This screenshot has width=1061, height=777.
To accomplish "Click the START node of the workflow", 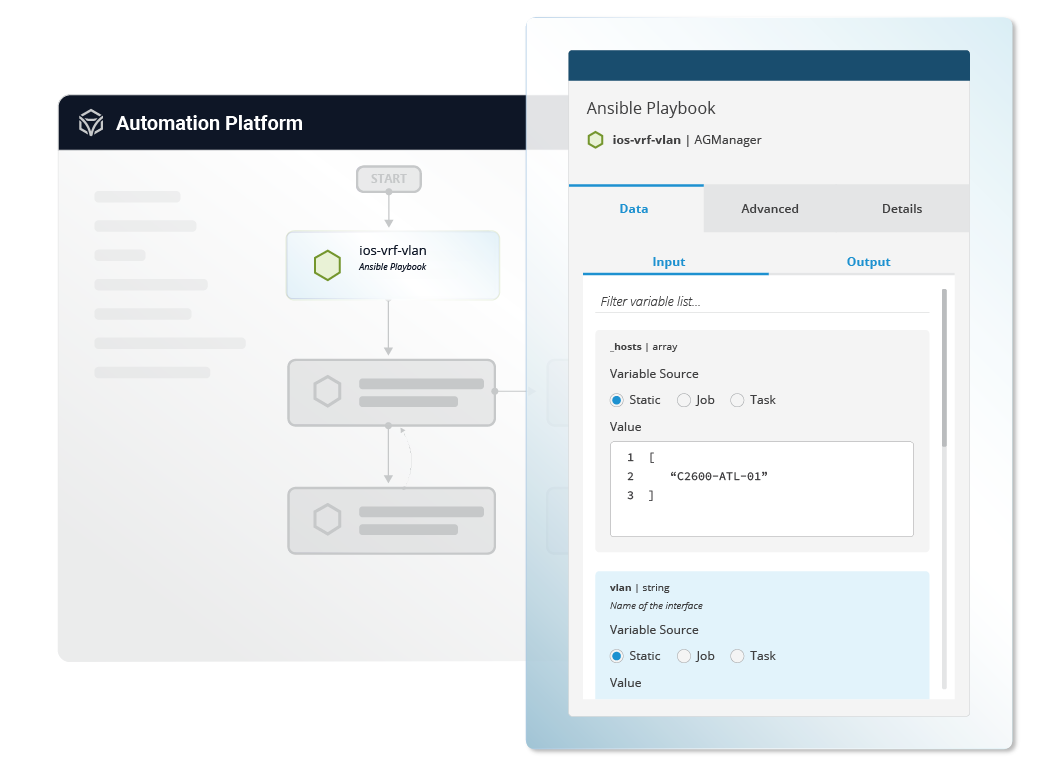I will tap(389, 179).
